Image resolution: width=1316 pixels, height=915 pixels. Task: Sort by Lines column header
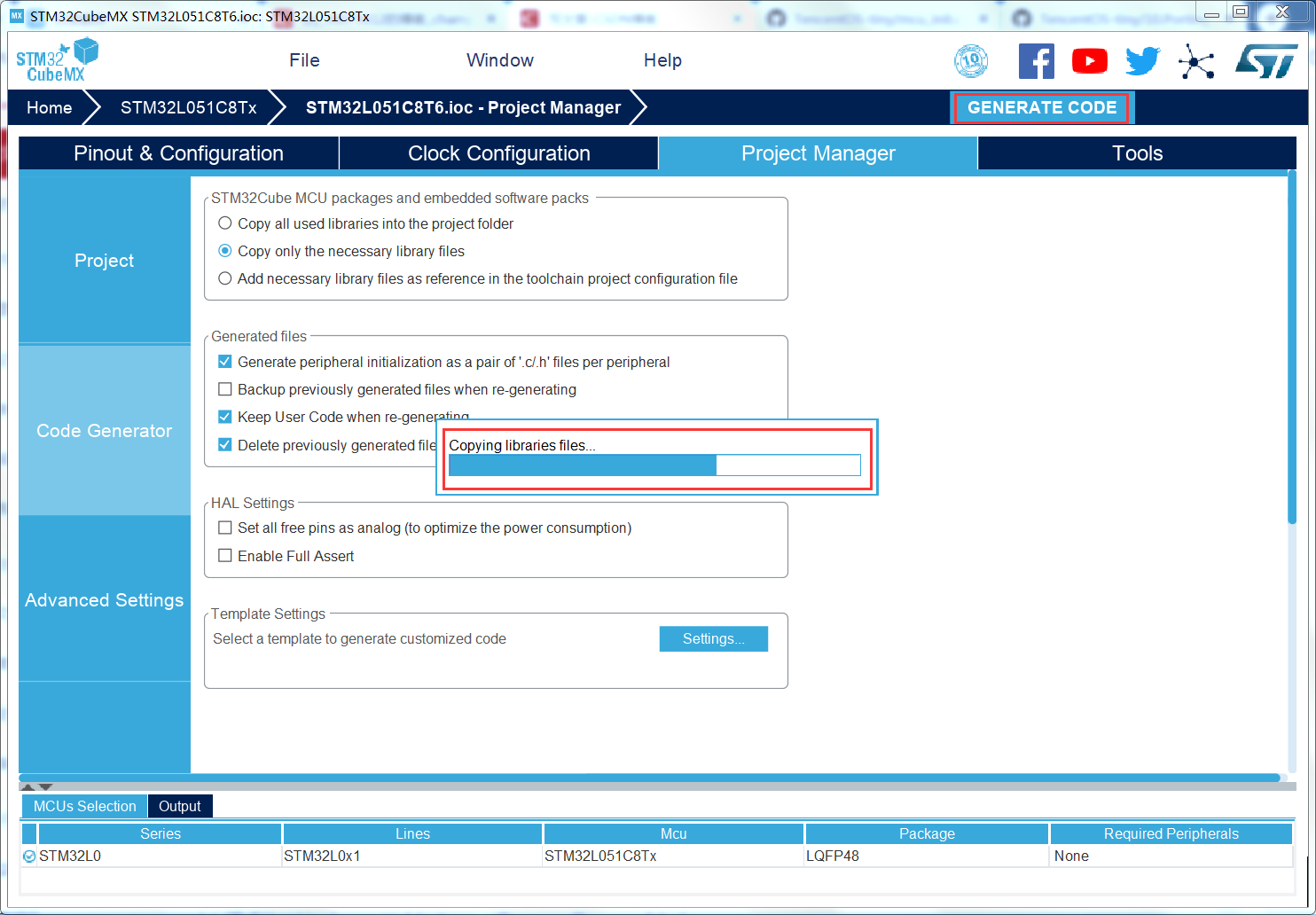[412, 833]
